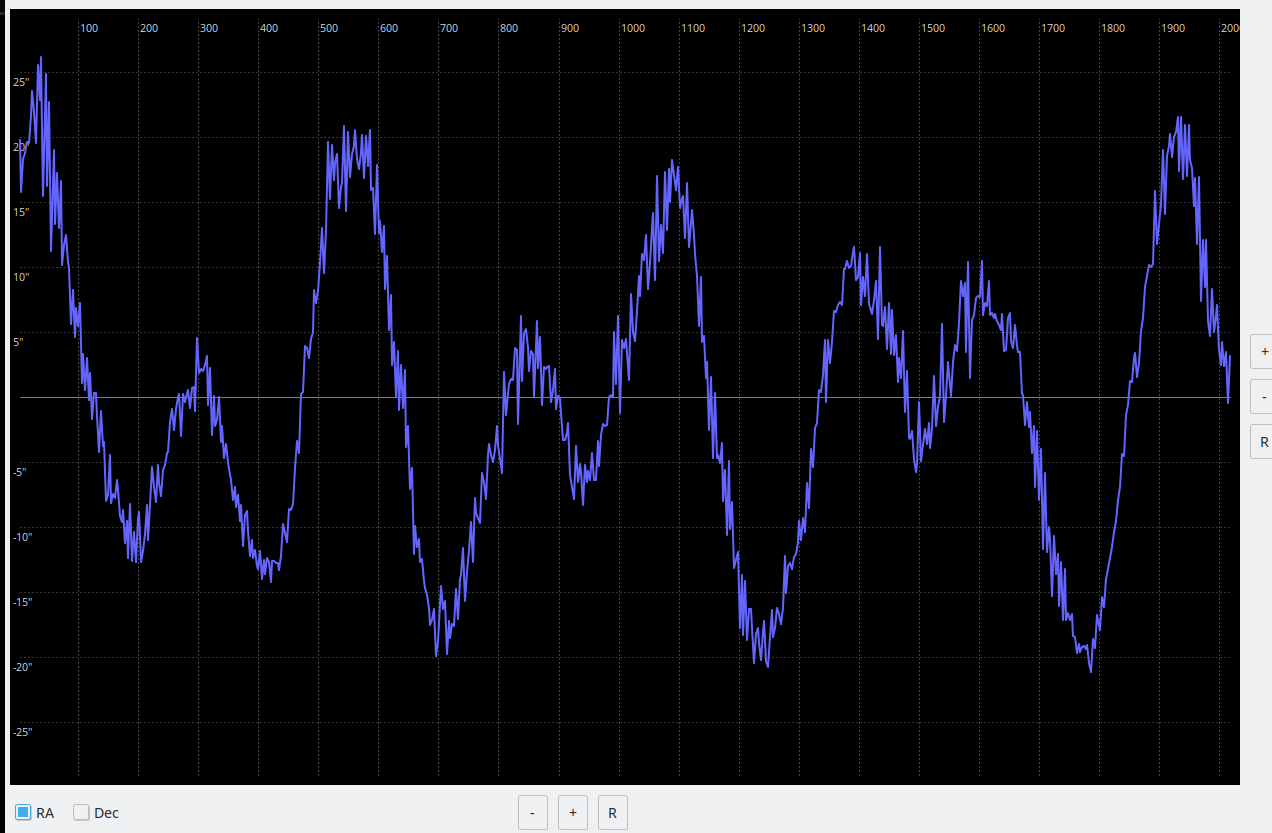Screen dimensions: 1272x833
Task: Click the 10" y-axis label
Action: pyautogui.click(x=21, y=277)
